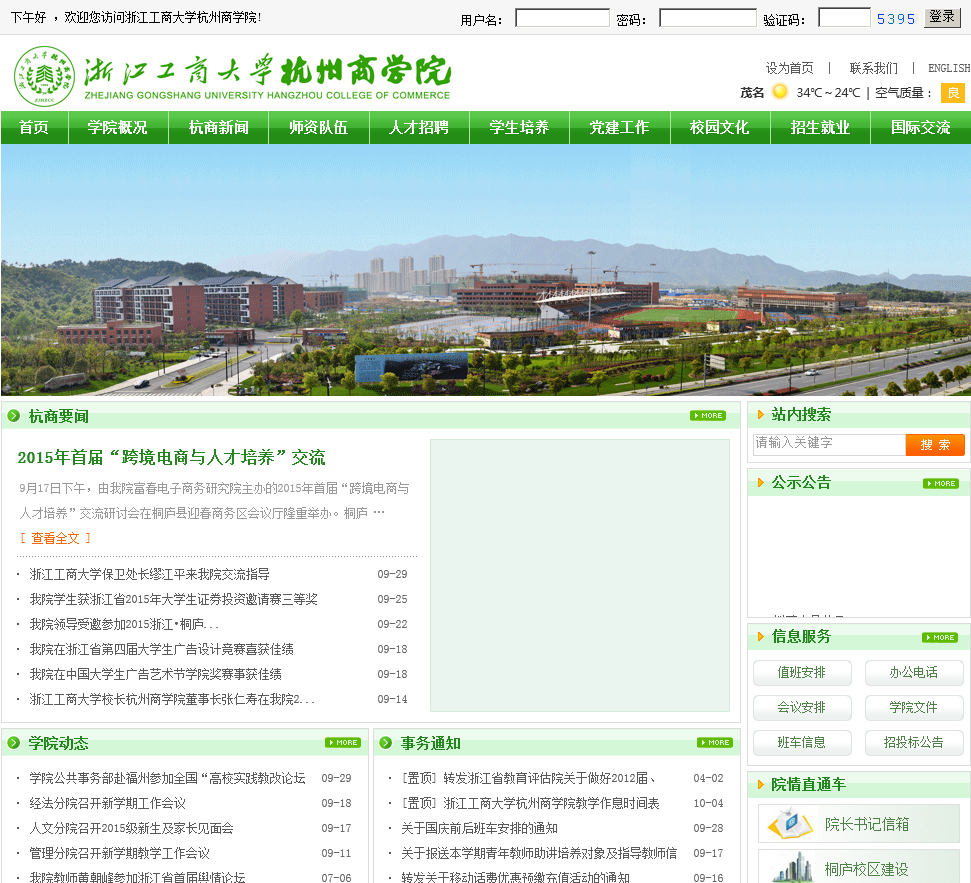
Task: Open 桐庐校区建设 banner
Action: pyautogui.click(x=858, y=867)
